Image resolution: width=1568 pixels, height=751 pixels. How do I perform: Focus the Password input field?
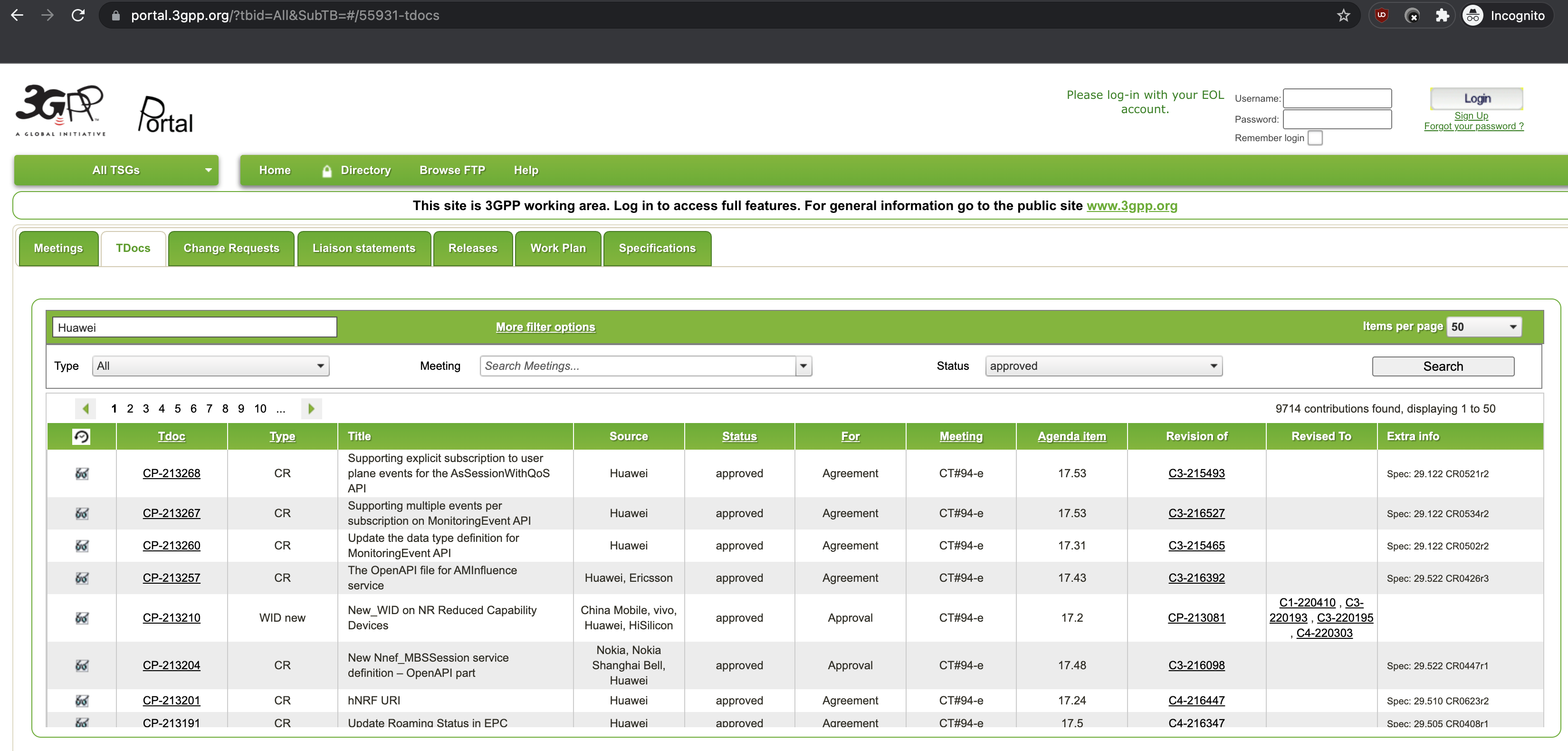click(x=1337, y=119)
